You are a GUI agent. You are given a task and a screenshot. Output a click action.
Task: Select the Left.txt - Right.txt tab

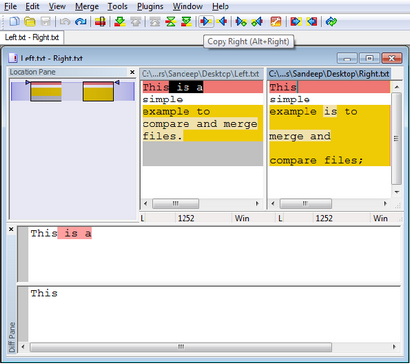(32, 37)
